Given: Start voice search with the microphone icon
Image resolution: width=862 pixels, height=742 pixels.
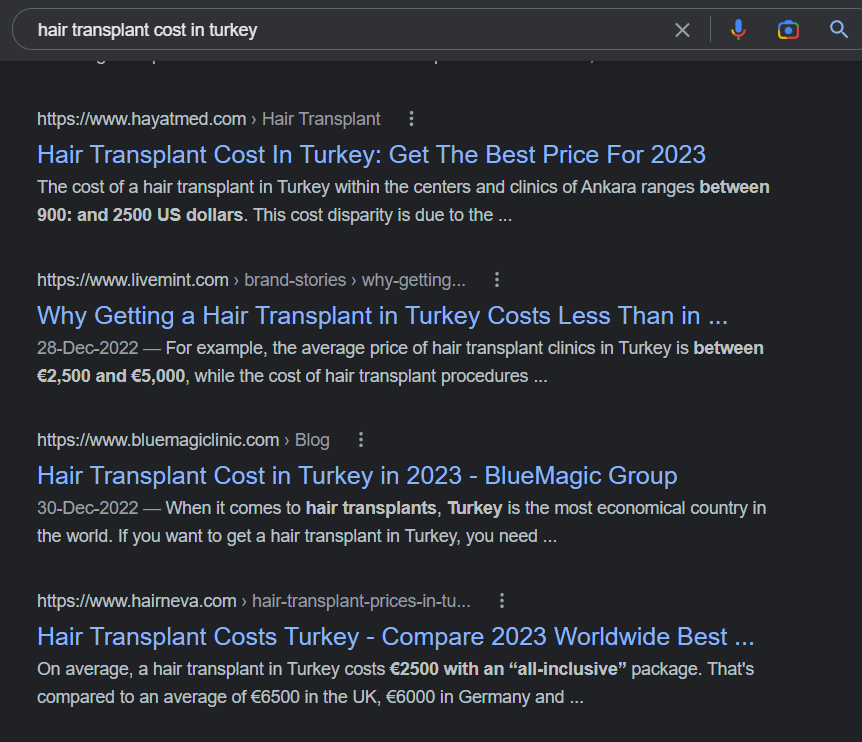Looking at the screenshot, I should 738,30.
